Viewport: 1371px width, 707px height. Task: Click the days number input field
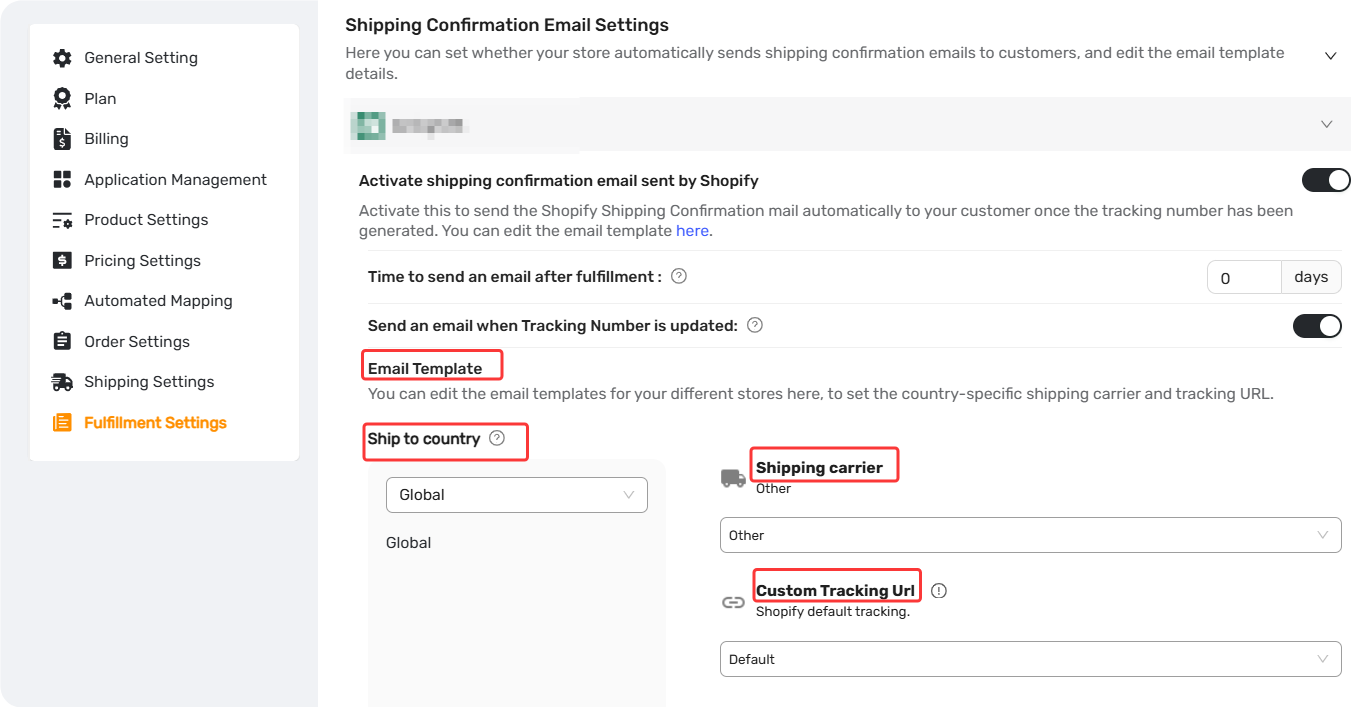pyautogui.click(x=1244, y=277)
